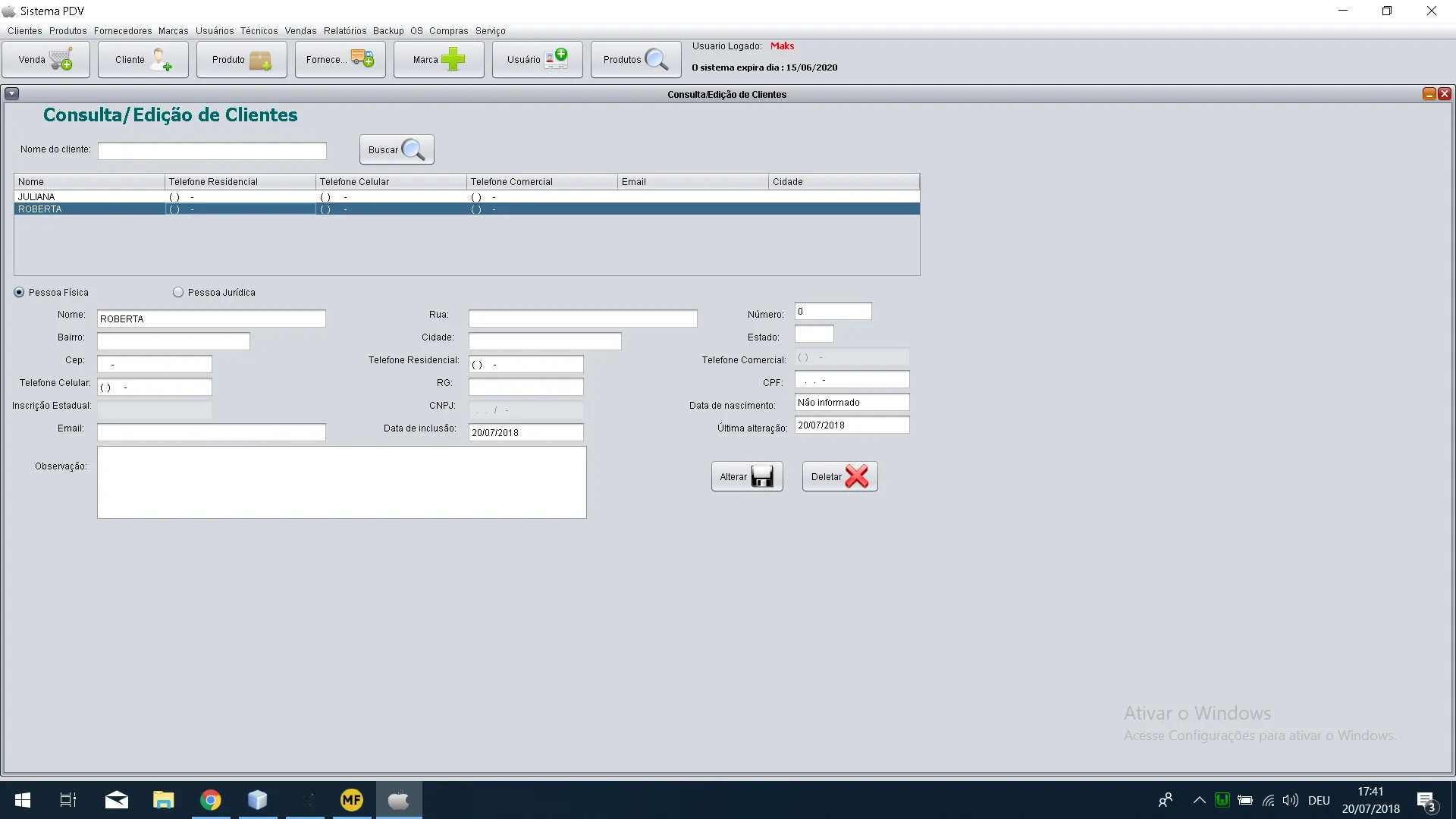The height and width of the screenshot is (819, 1456).
Task: Select the Pessoa Física radio button
Action: [x=20, y=293]
